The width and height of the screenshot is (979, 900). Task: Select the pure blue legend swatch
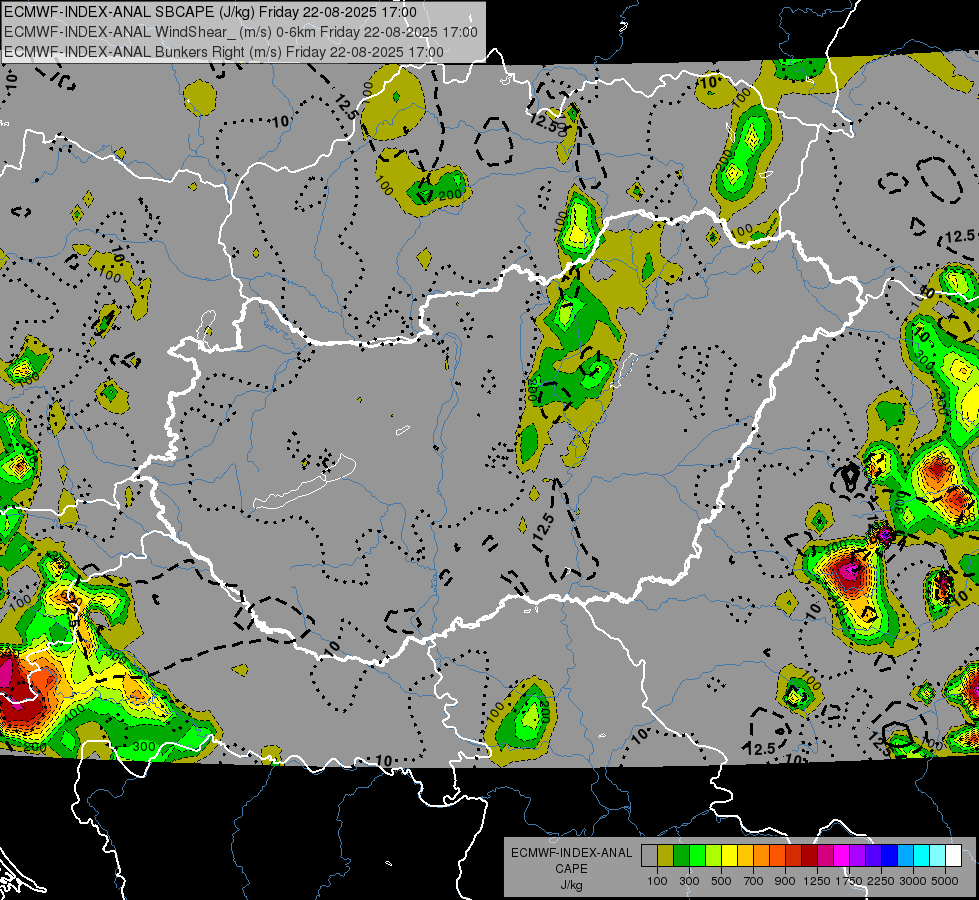pyautogui.click(x=890, y=856)
